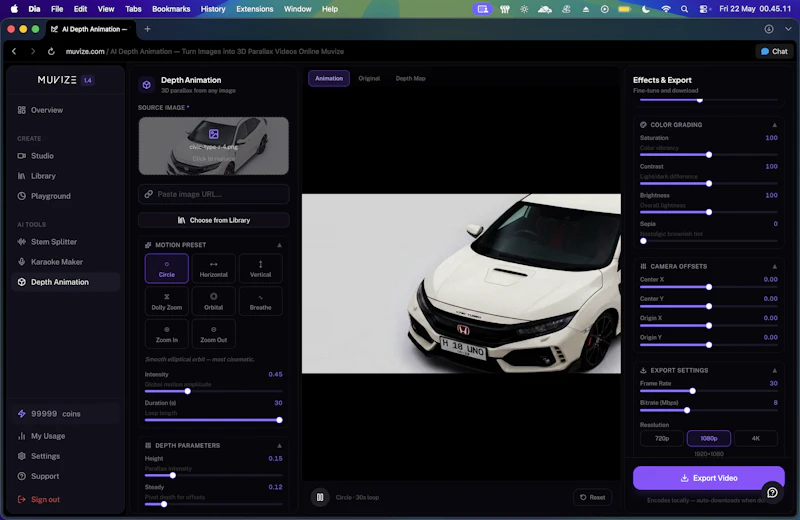
Task: Click the Frame Rate slider handle
Action: coord(692,391)
